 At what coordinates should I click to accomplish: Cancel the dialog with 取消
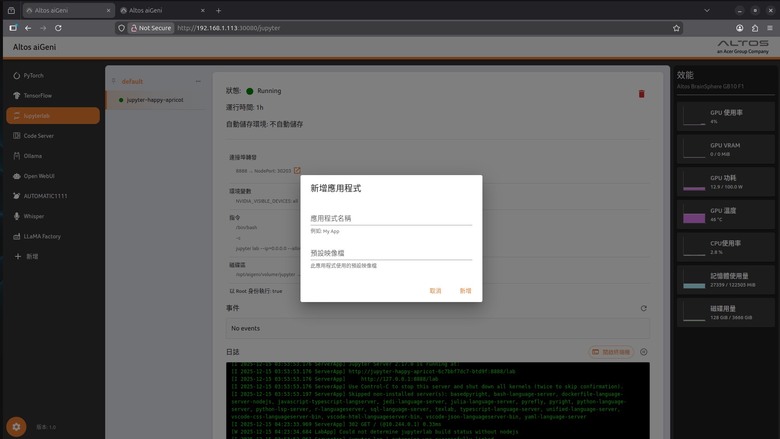pos(435,291)
